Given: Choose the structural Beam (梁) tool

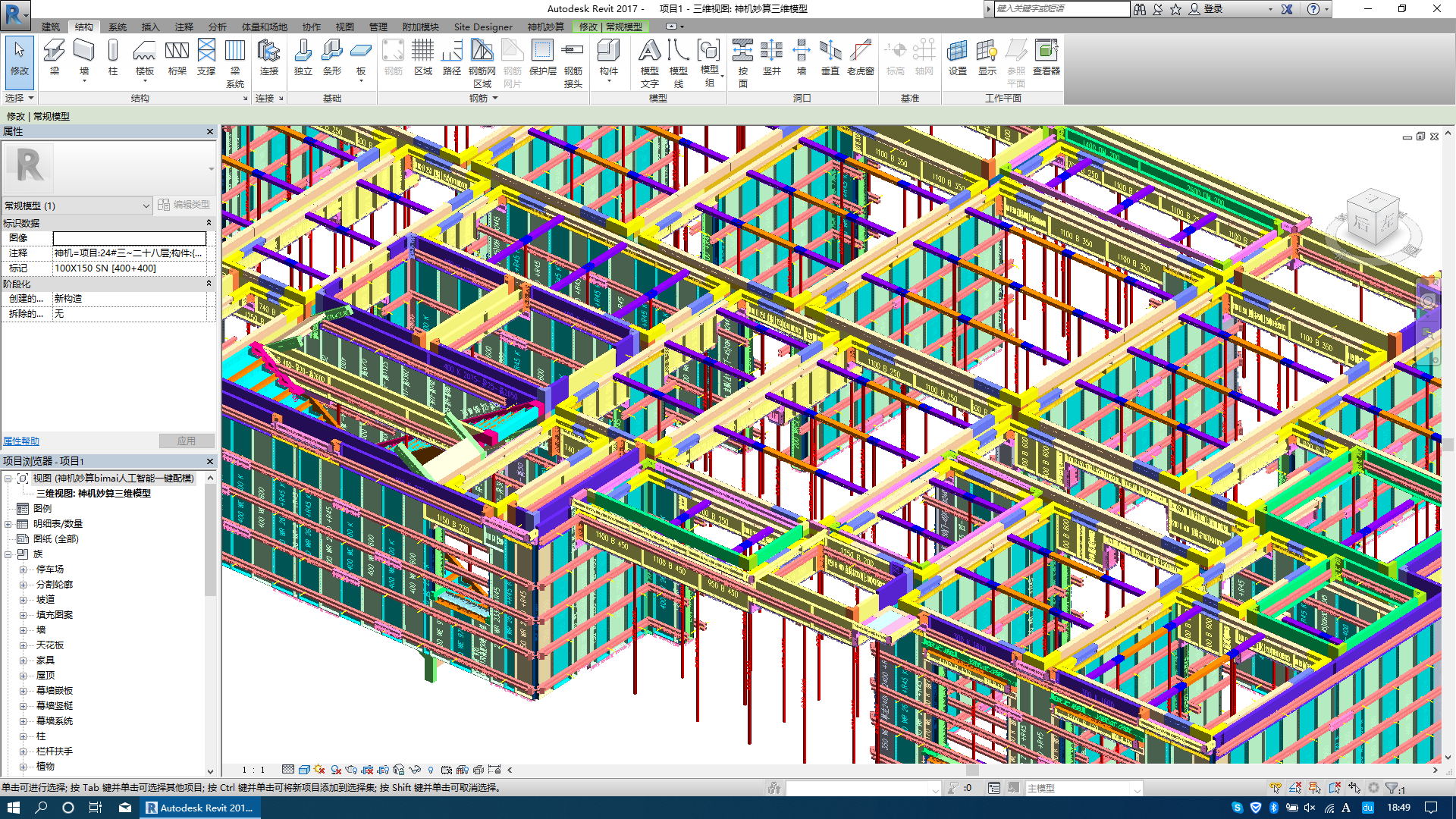Looking at the screenshot, I should 54,58.
